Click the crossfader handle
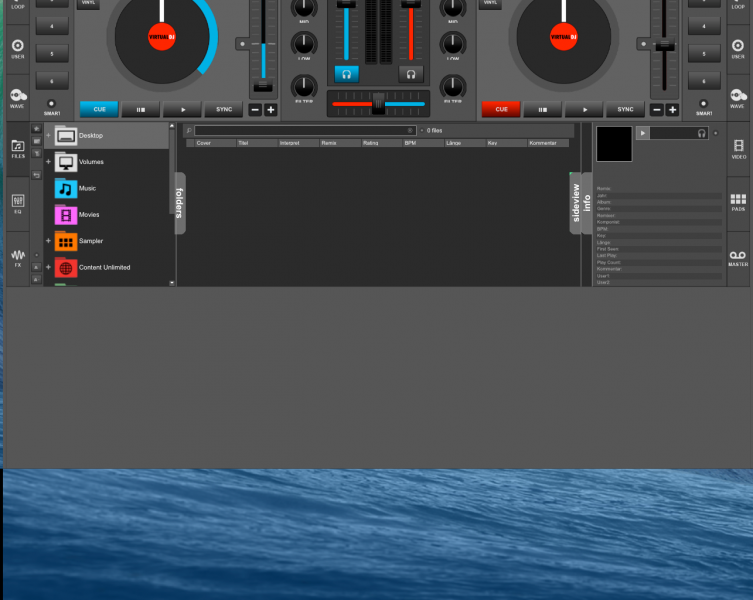The height and width of the screenshot is (600, 753). pos(378,104)
